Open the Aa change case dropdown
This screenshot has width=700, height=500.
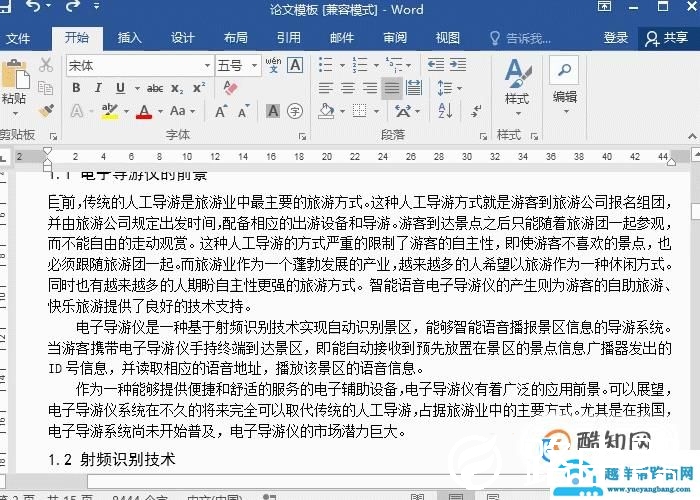click(183, 111)
